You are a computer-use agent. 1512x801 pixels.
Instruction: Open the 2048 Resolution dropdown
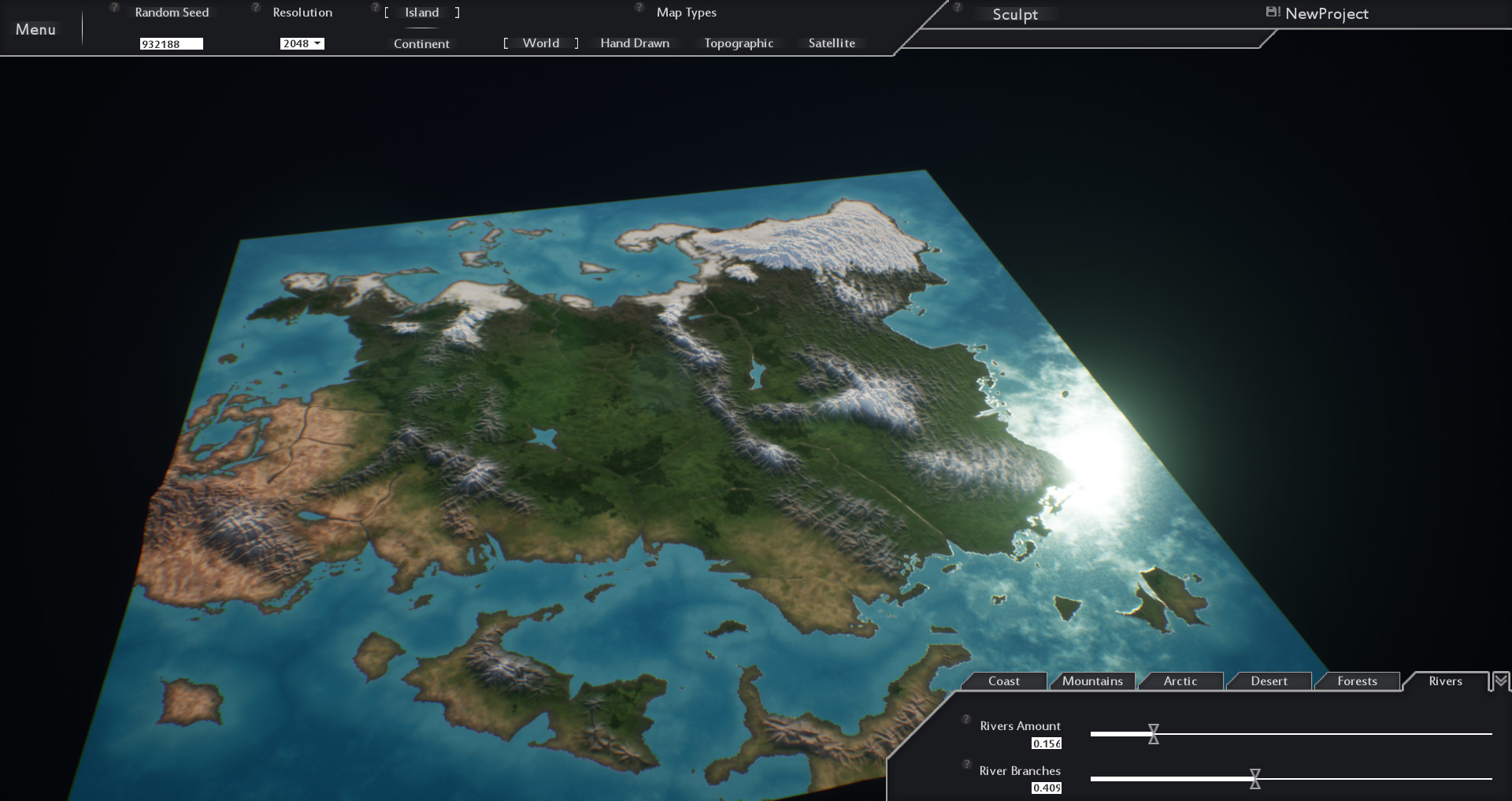(x=303, y=43)
